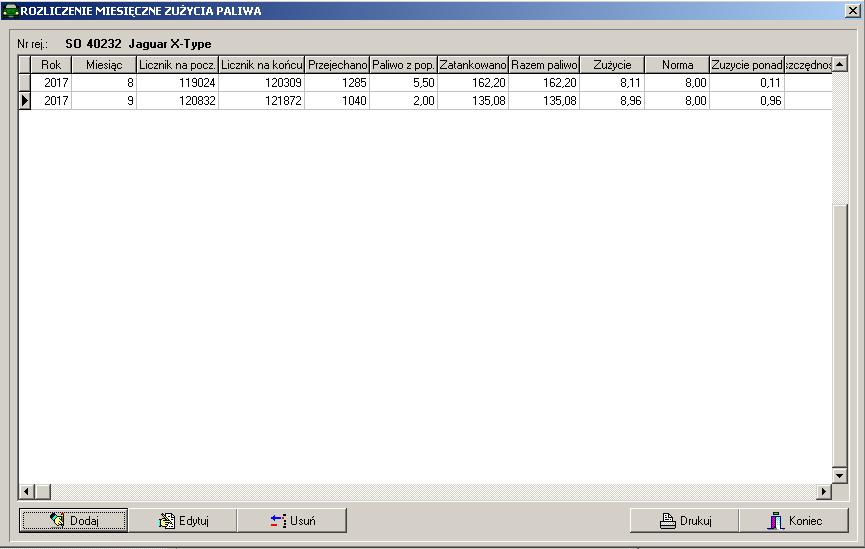The height and width of the screenshot is (549, 865).
Task: Click the excess consumption cell 0,96
Action: click(747, 100)
